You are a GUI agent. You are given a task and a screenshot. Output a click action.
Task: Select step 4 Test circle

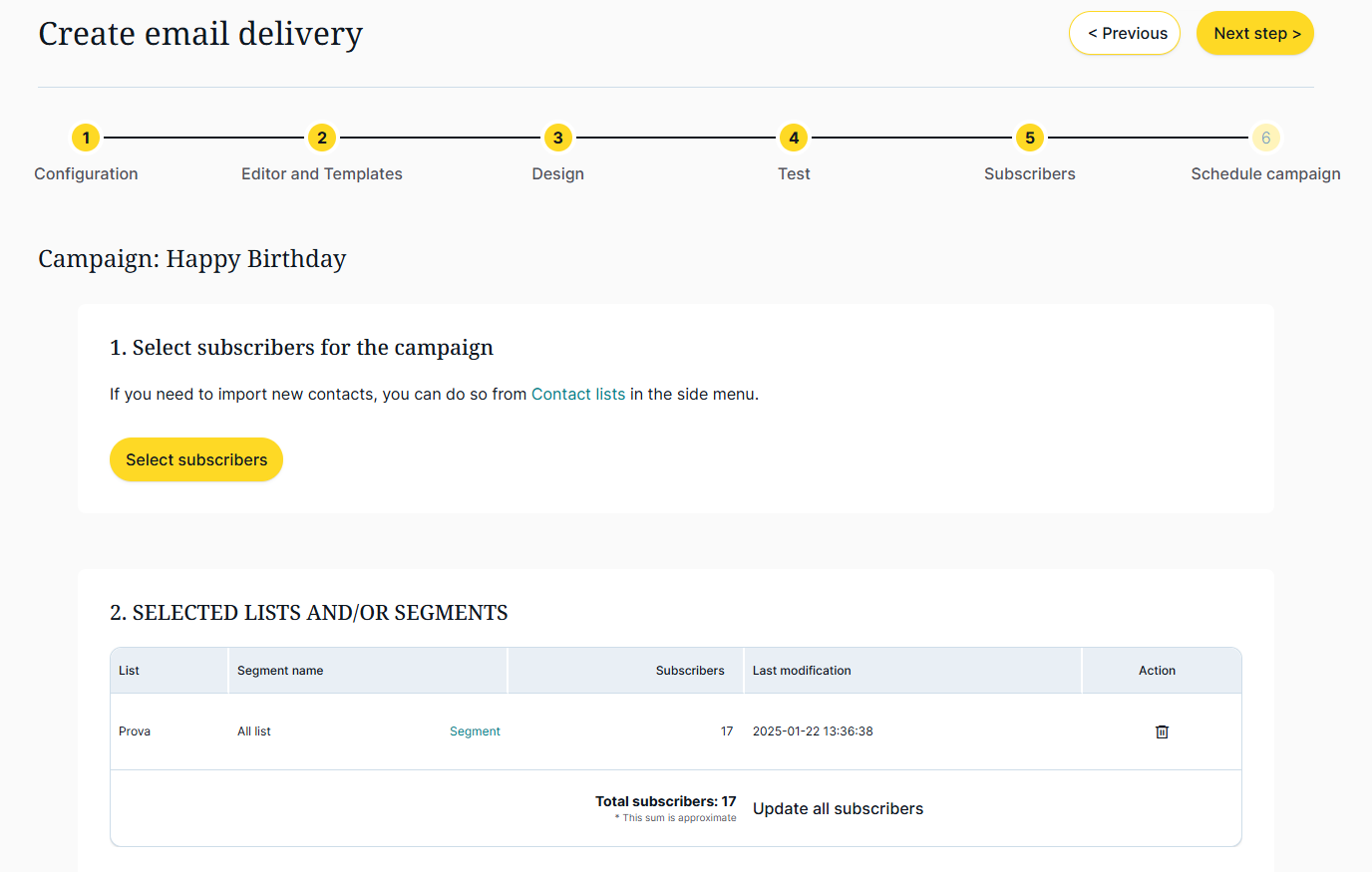[x=794, y=138]
